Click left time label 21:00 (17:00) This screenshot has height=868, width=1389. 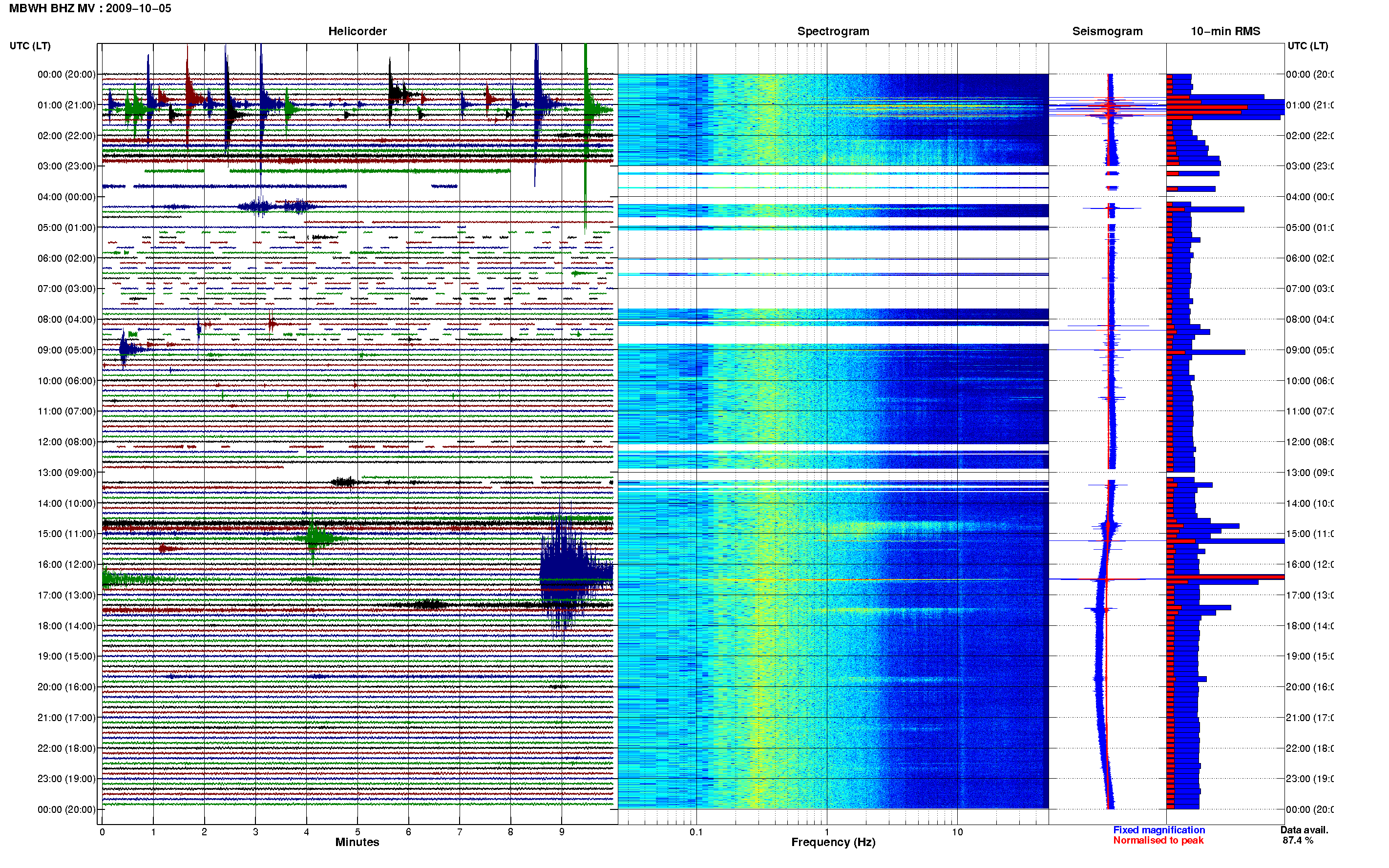(x=66, y=718)
